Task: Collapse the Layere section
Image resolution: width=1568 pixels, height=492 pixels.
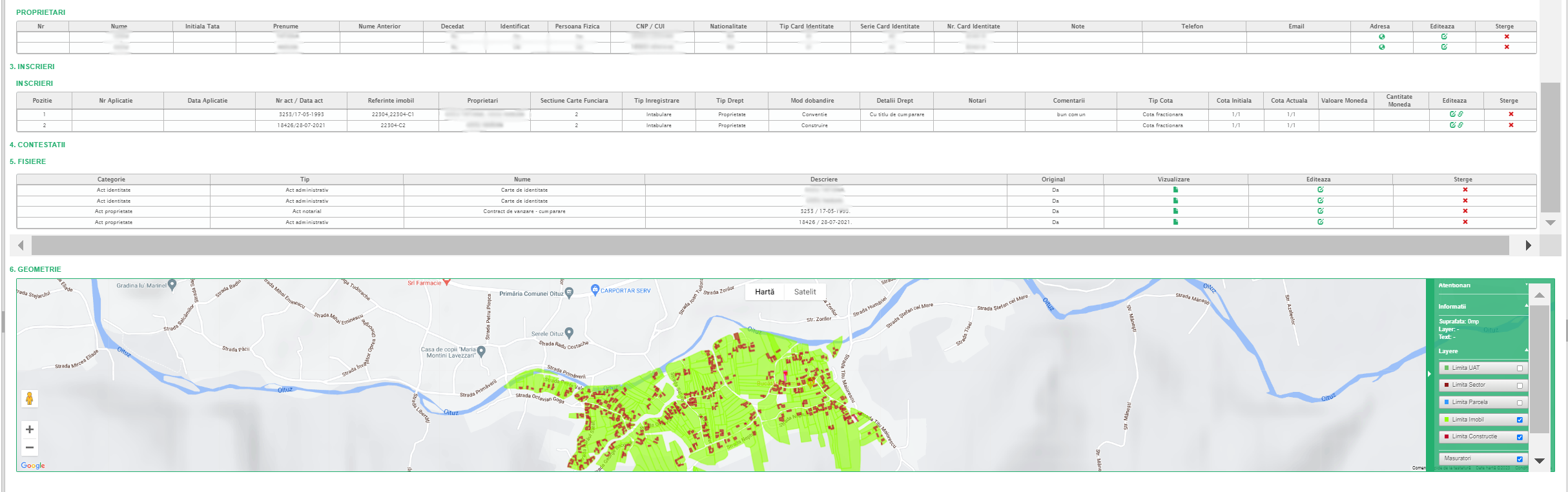Action: (x=1526, y=351)
